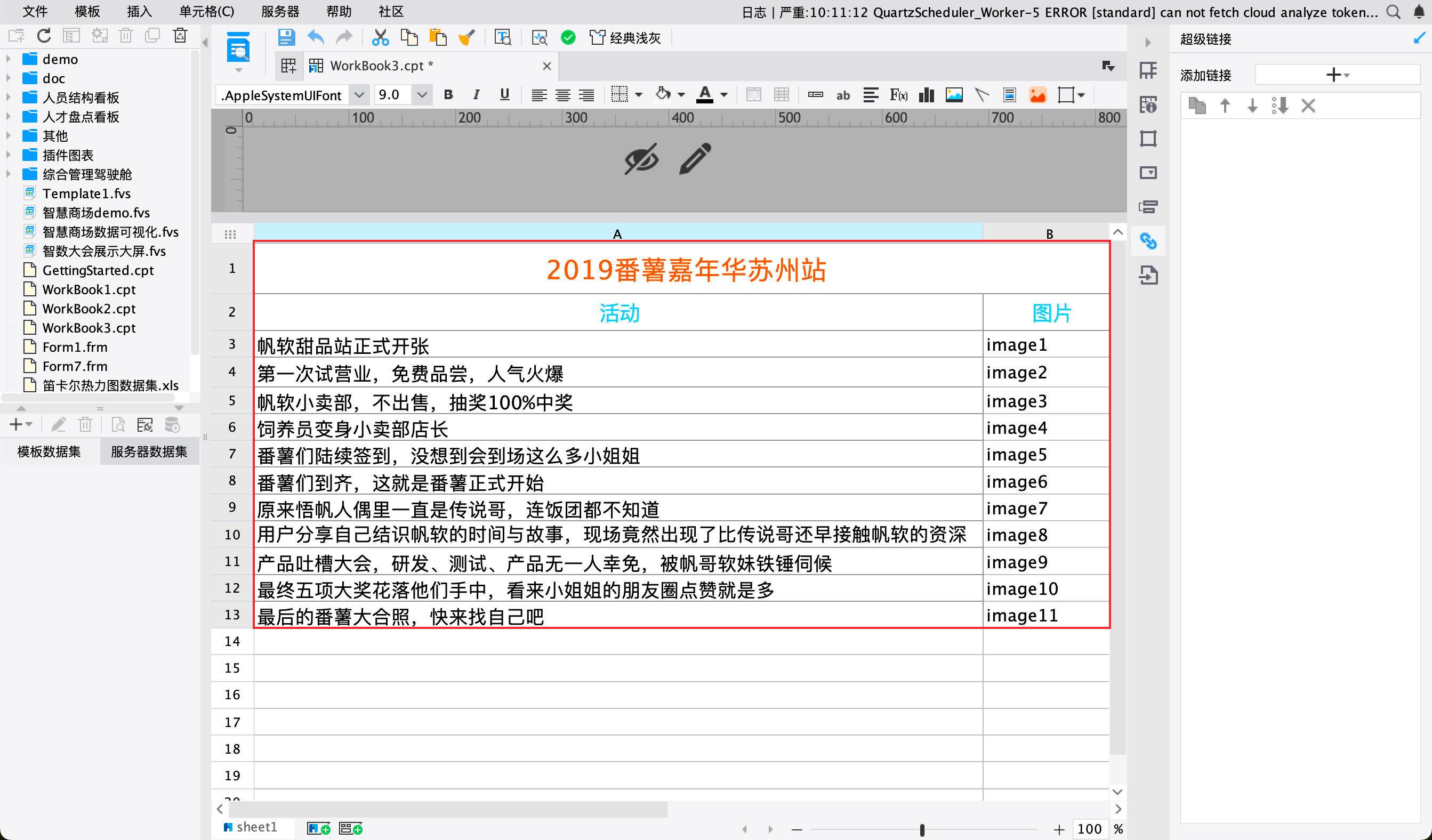Viewport: 1432px width, 840px height.
Task: Click the 经典浅灰 theme button
Action: (x=625, y=37)
